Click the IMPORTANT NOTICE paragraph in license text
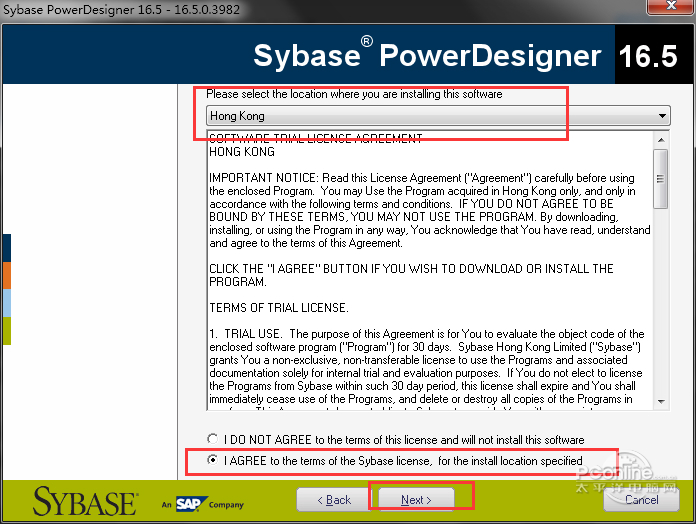 point(430,210)
